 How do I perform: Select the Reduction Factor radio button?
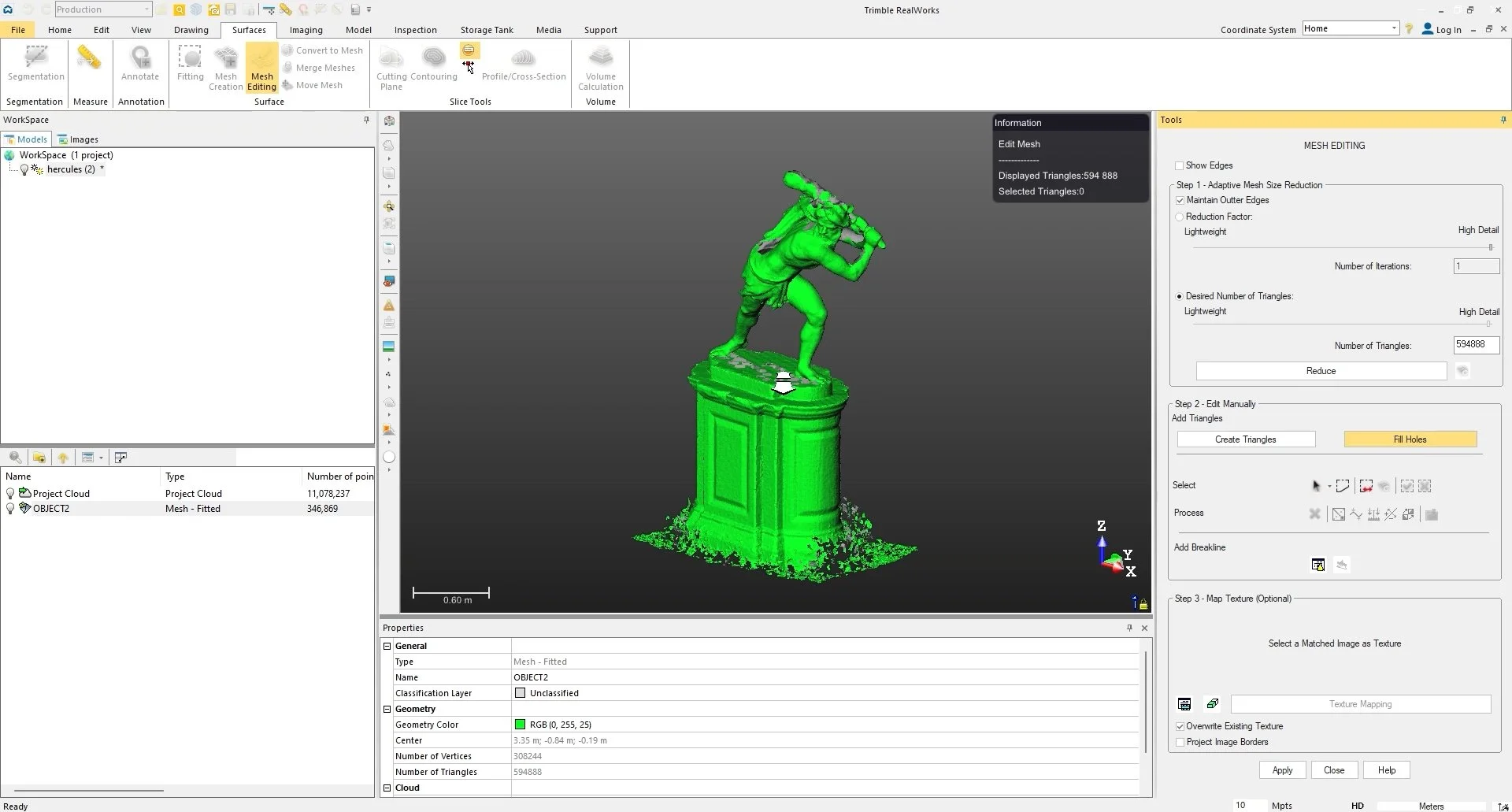point(1180,217)
